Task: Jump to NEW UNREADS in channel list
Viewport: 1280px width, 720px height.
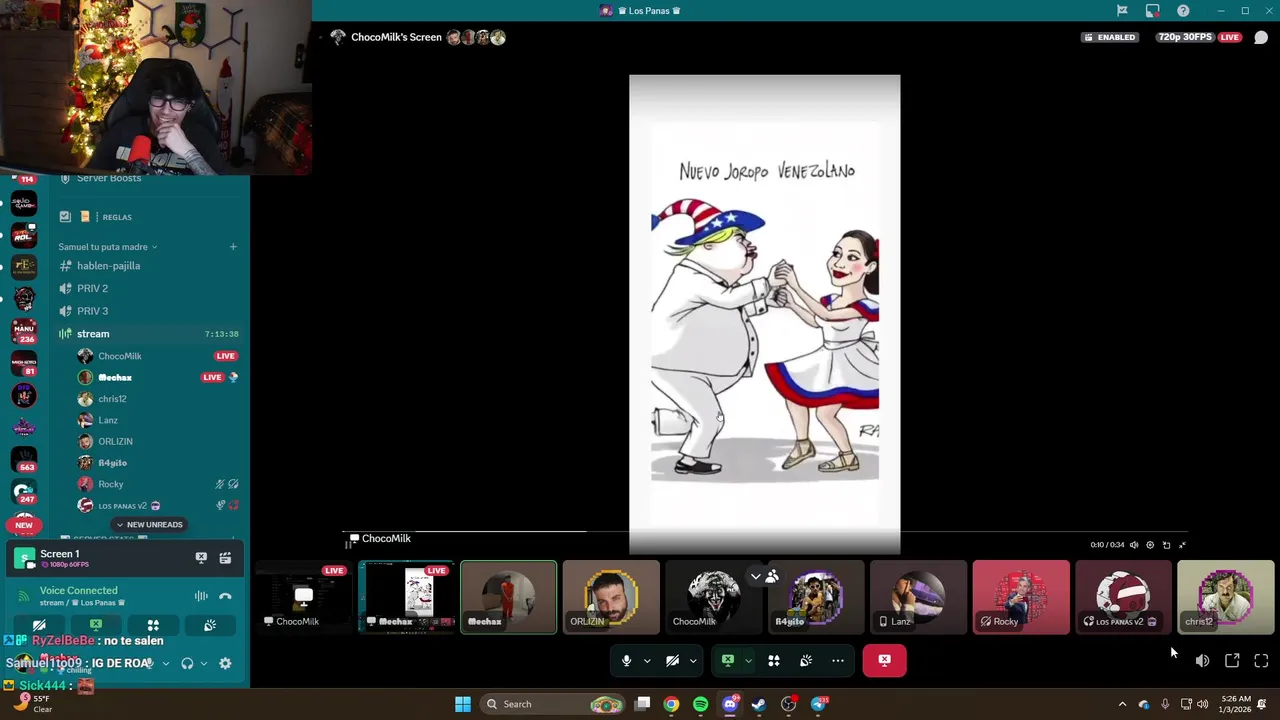Action: pyautogui.click(x=149, y=525)
